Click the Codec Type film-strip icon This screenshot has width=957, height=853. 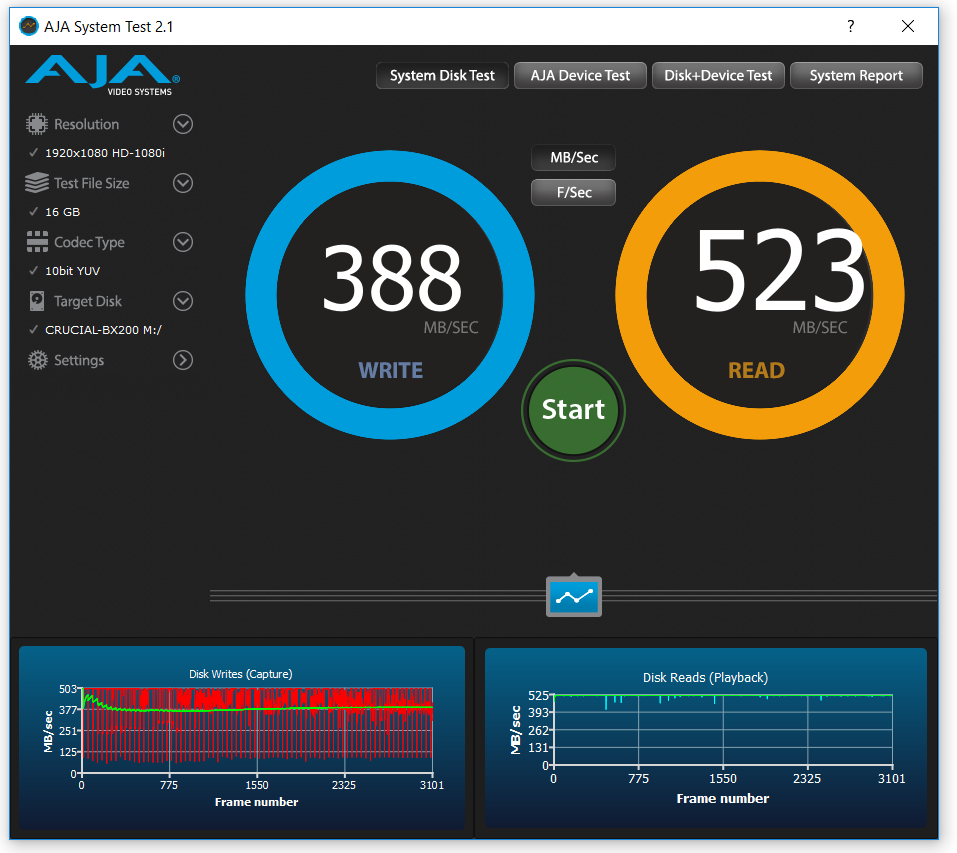point(37,242)
